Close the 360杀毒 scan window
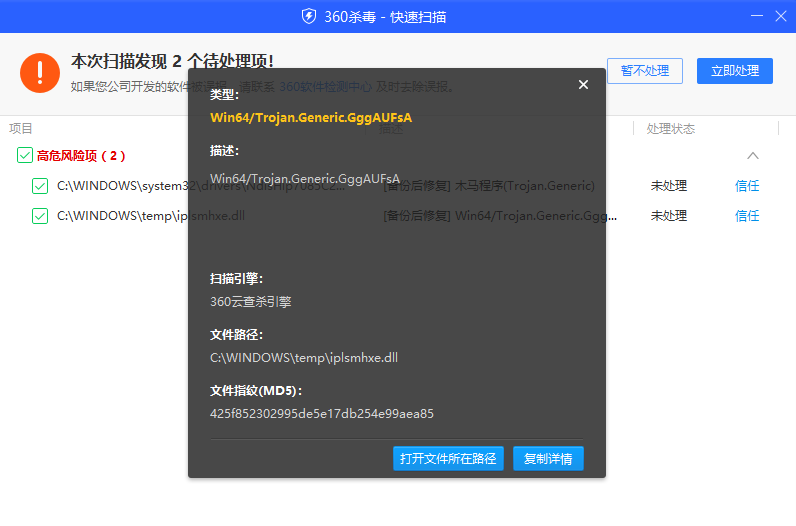The image size is (796, 526). click(x=781, y=16)
